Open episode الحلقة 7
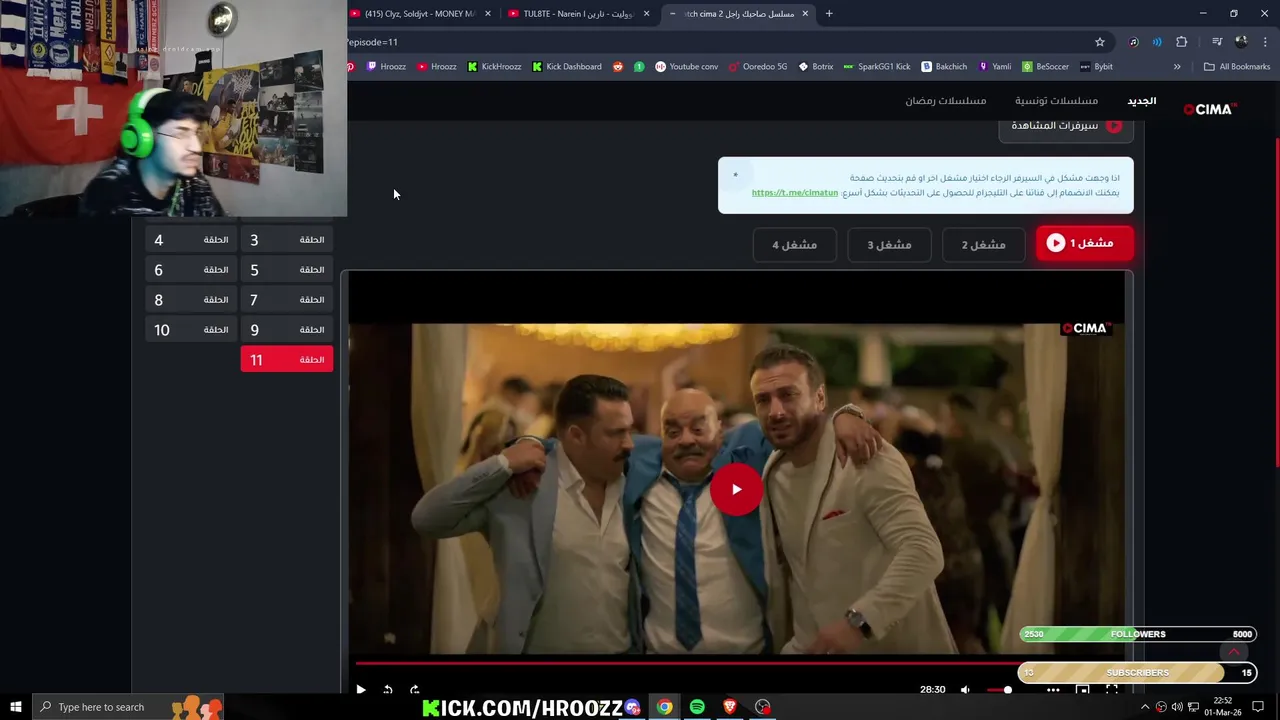 click(286, 300)
